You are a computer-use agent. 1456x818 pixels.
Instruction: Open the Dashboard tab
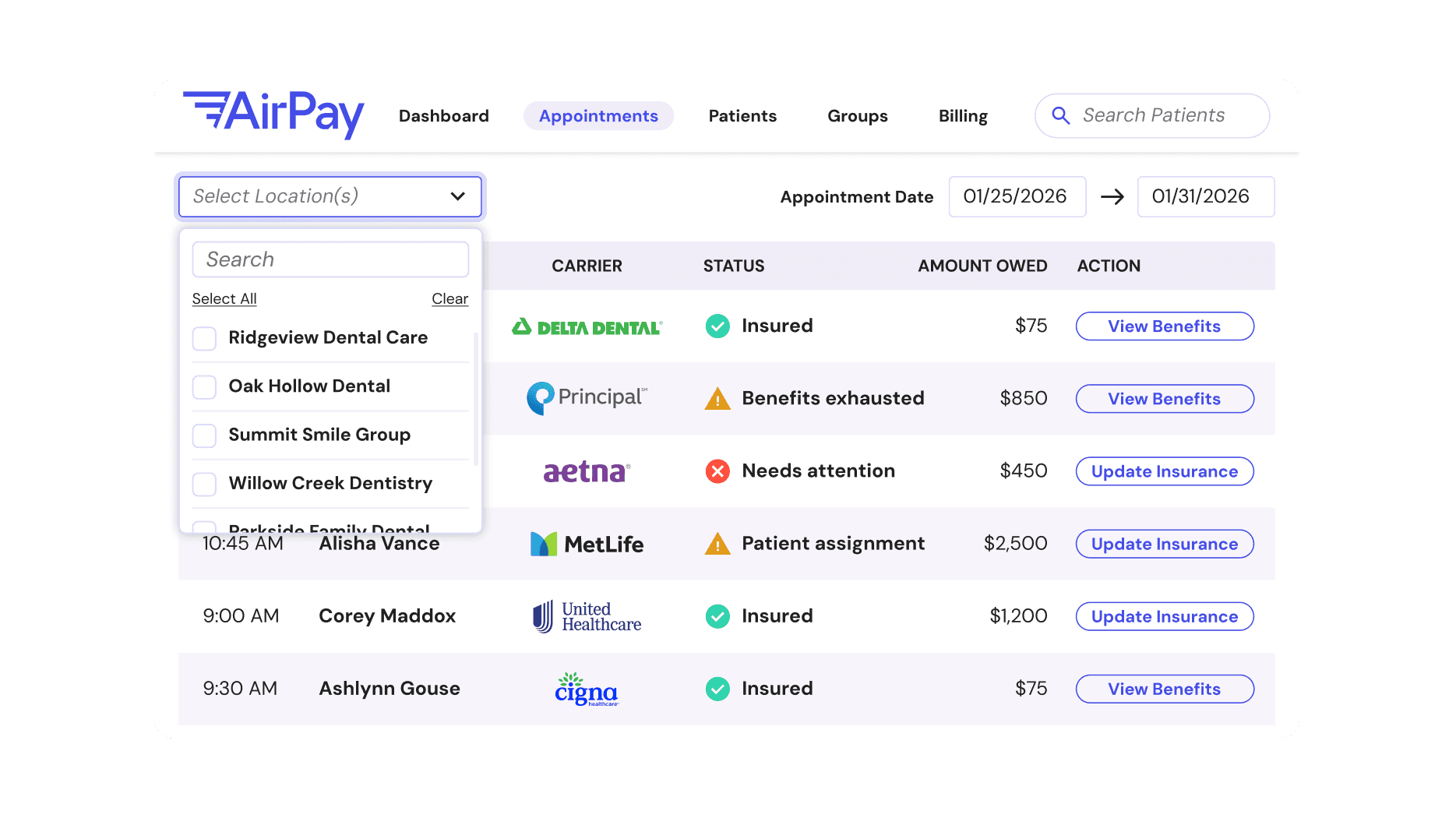coord(444,116)
